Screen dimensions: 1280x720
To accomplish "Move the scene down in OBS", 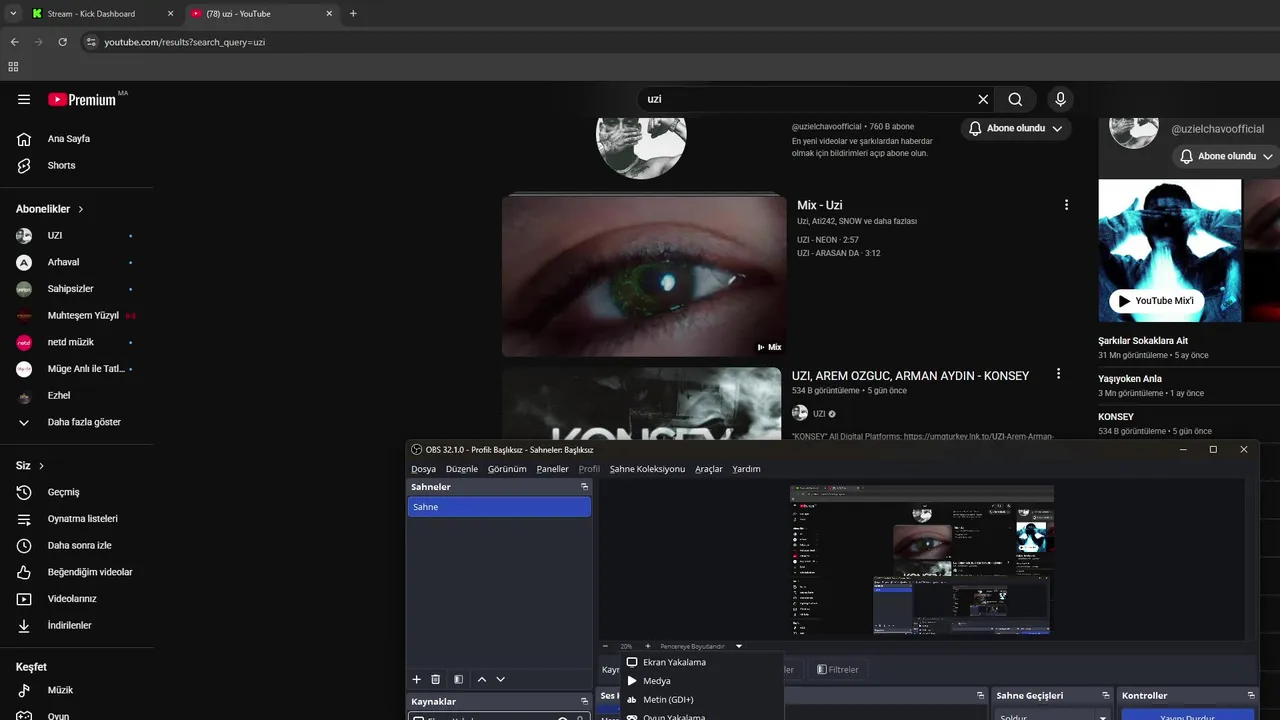I will (501, 679).
